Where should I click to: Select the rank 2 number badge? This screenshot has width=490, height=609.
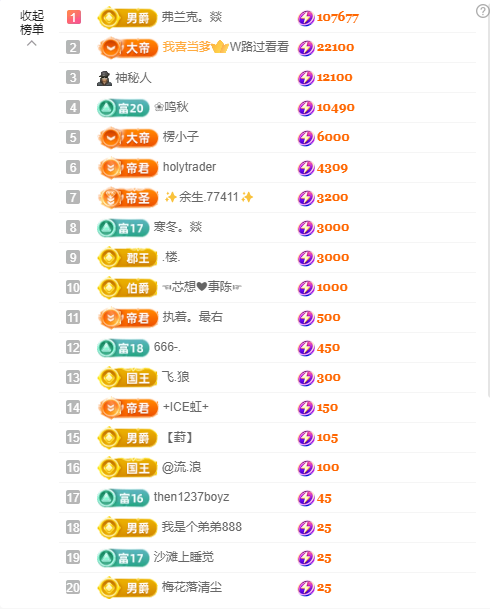coord(73,47)
